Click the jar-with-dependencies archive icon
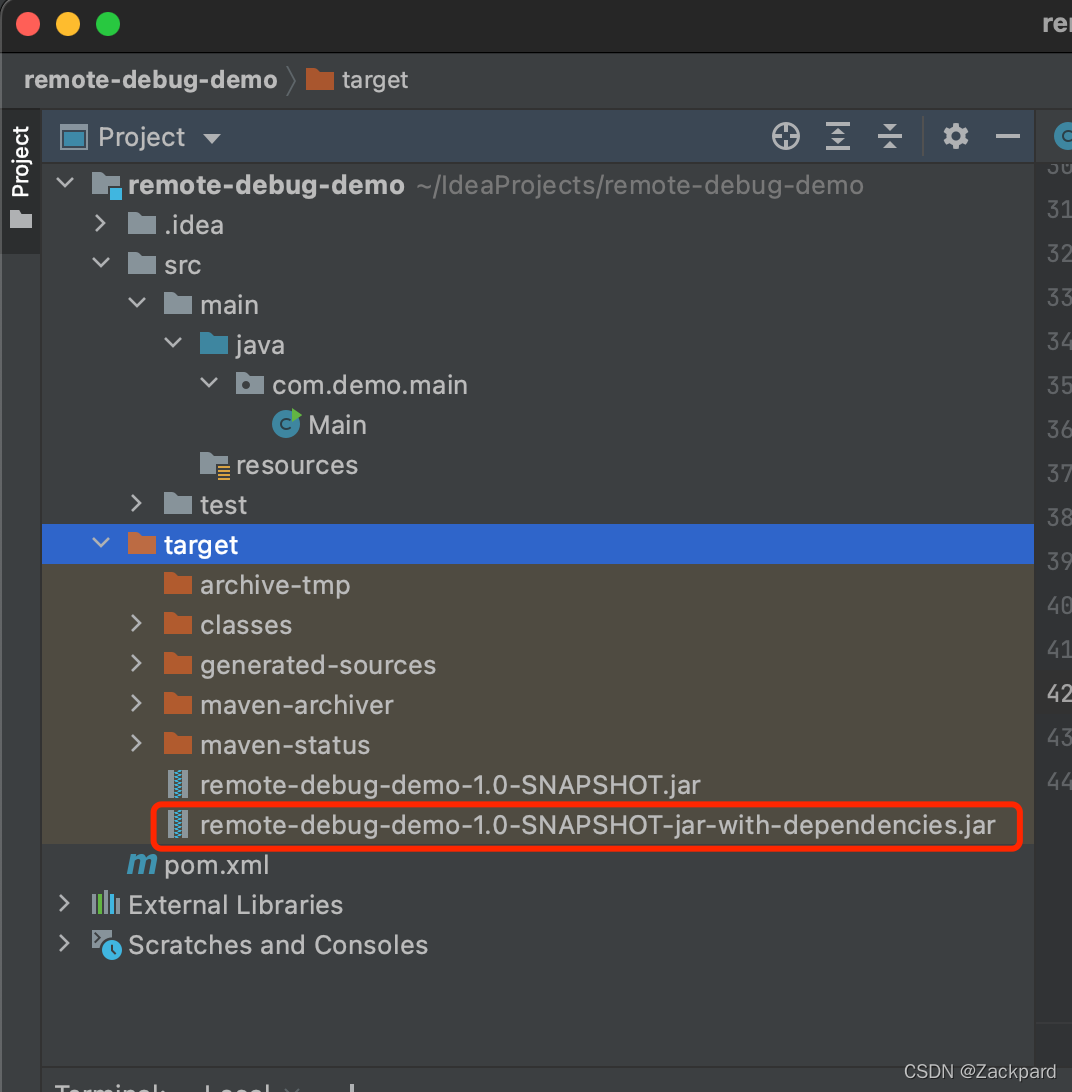 [178, 825]
